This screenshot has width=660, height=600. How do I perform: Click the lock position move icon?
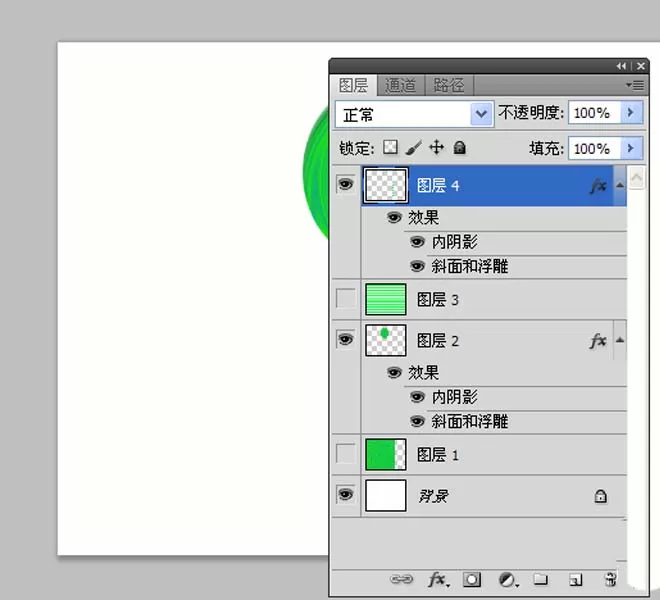436,148
